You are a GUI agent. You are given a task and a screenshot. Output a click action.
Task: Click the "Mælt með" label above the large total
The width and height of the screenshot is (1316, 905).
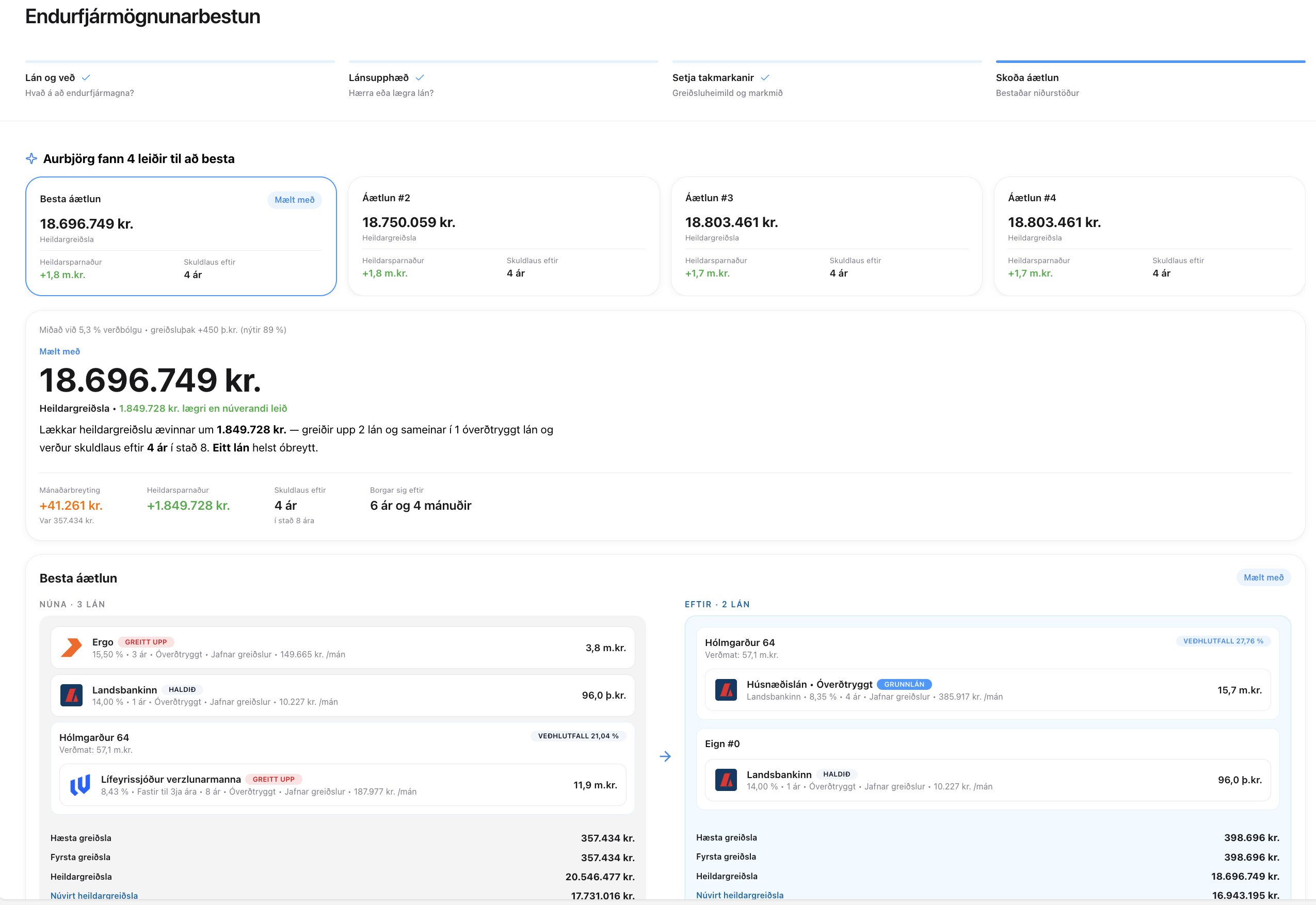coord(59,351)
